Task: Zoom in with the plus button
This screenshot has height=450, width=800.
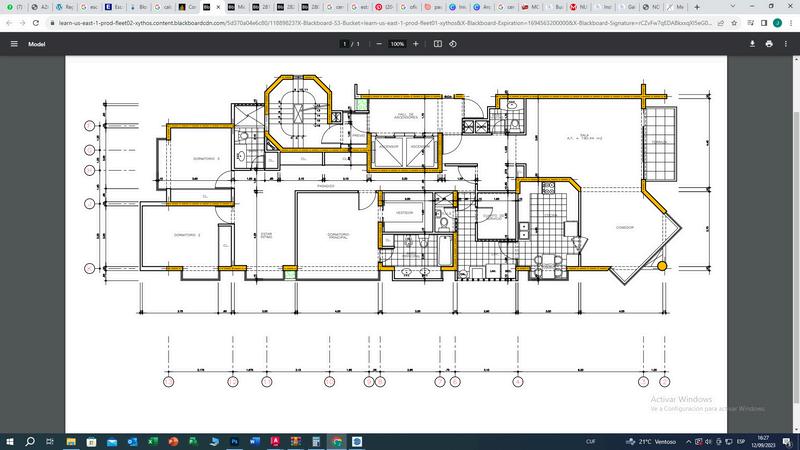Action: (x=416, y=44)
